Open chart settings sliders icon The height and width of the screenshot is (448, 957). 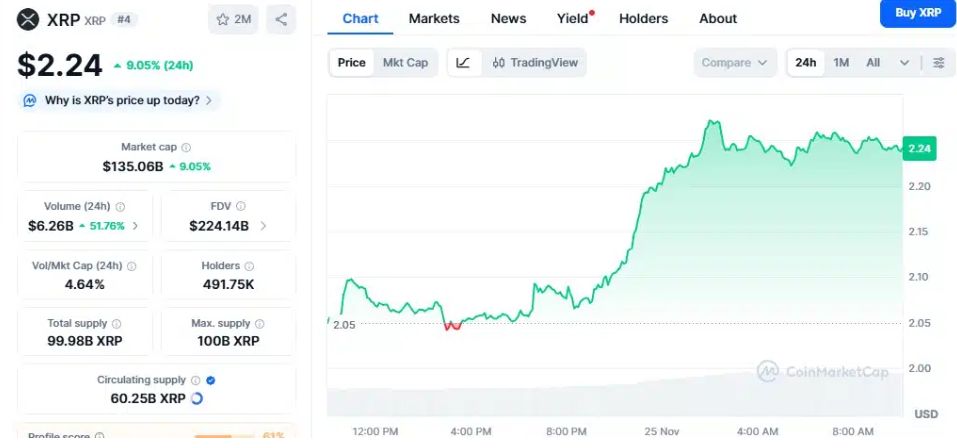tap(938, 63)
